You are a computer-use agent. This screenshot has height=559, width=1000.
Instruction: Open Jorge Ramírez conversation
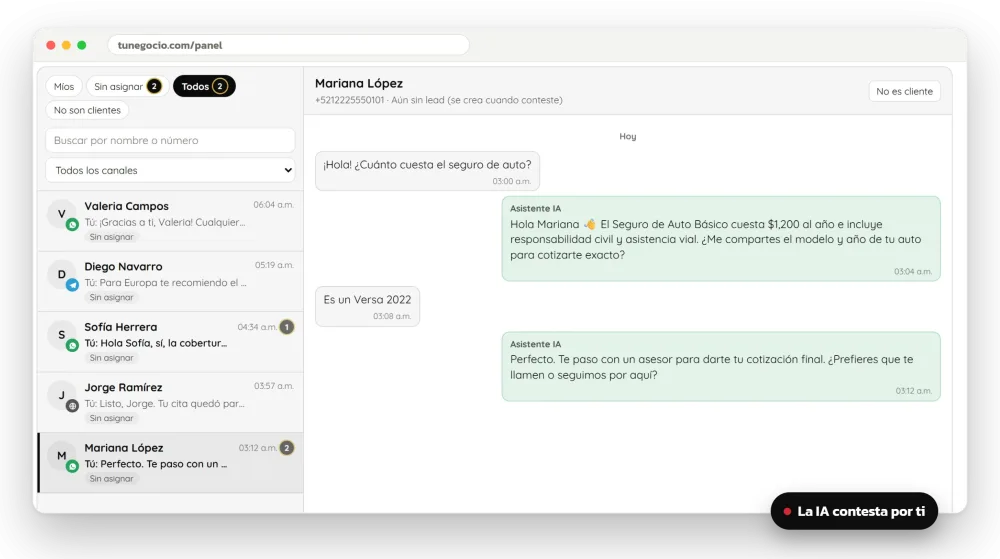[x=170, y=403]
